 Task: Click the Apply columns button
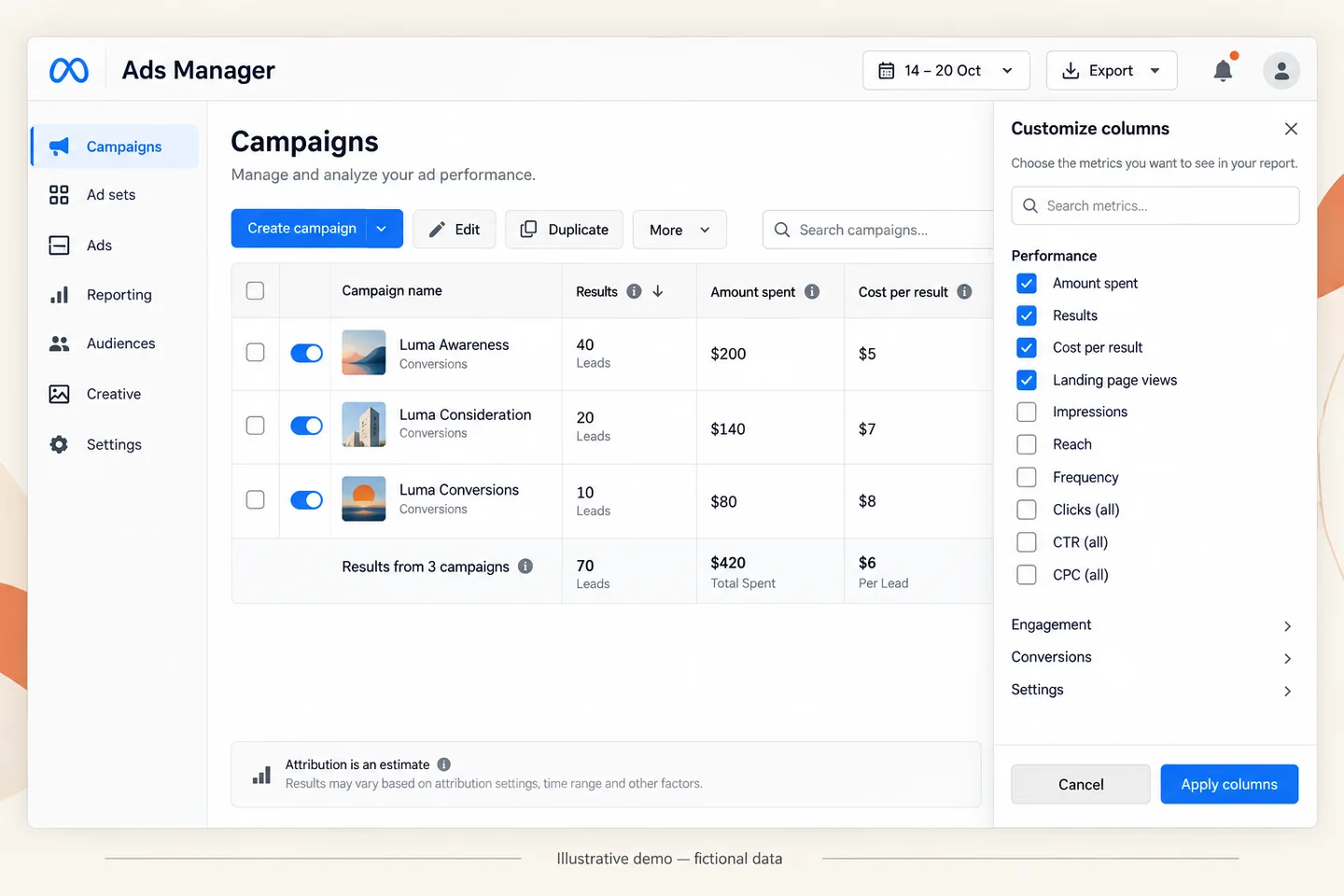click(x=1229, y=784)
